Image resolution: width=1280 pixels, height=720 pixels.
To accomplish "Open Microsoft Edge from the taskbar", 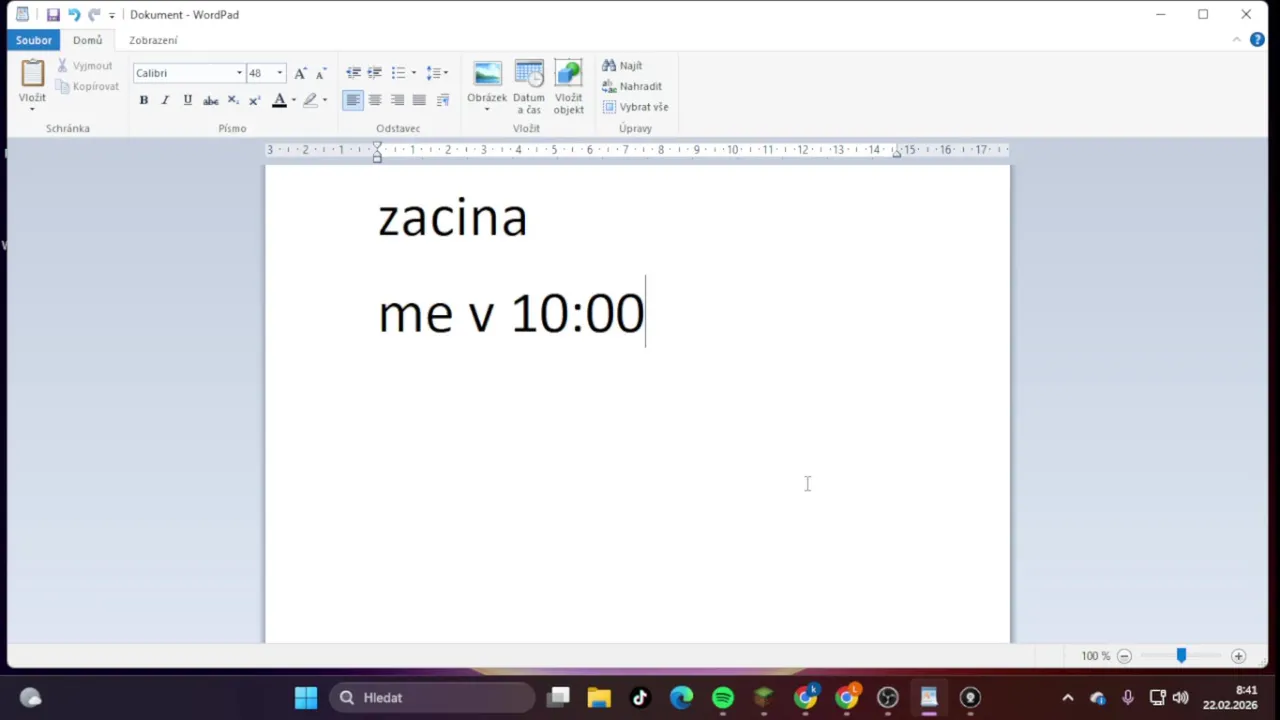I will coord(681,697).
